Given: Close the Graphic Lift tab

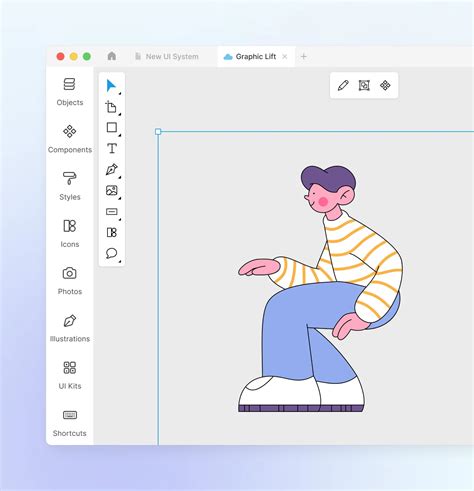Looking at the screenshot, I should 285,57.
